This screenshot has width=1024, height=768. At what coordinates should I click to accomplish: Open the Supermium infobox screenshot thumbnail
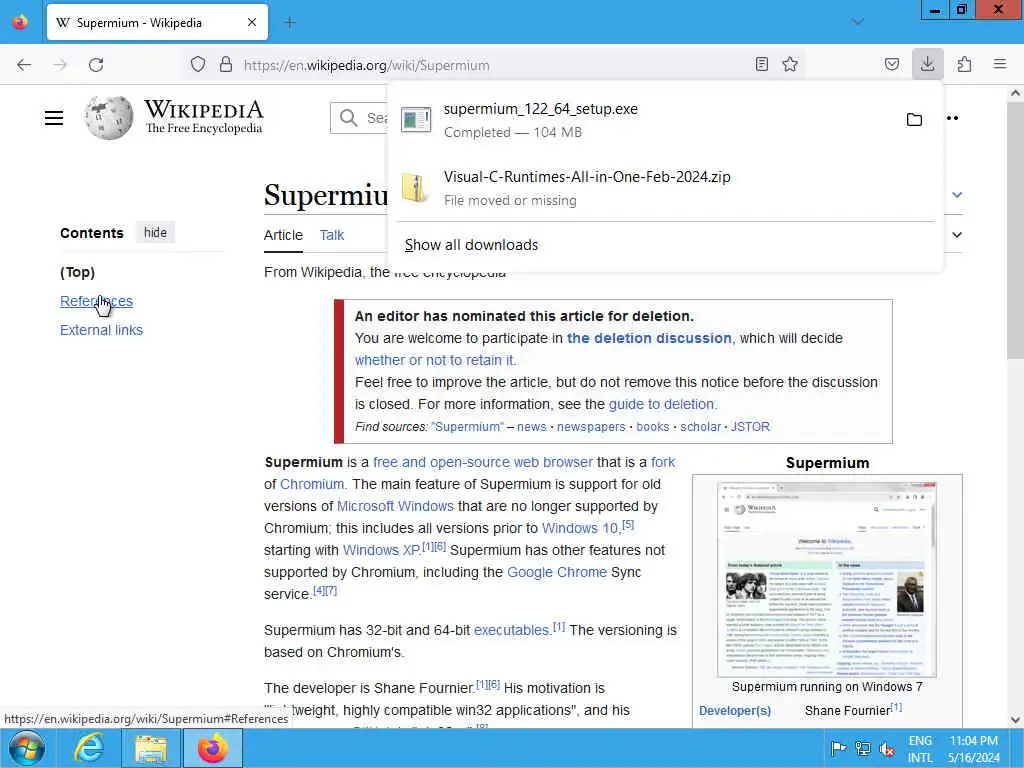point(827,579)
